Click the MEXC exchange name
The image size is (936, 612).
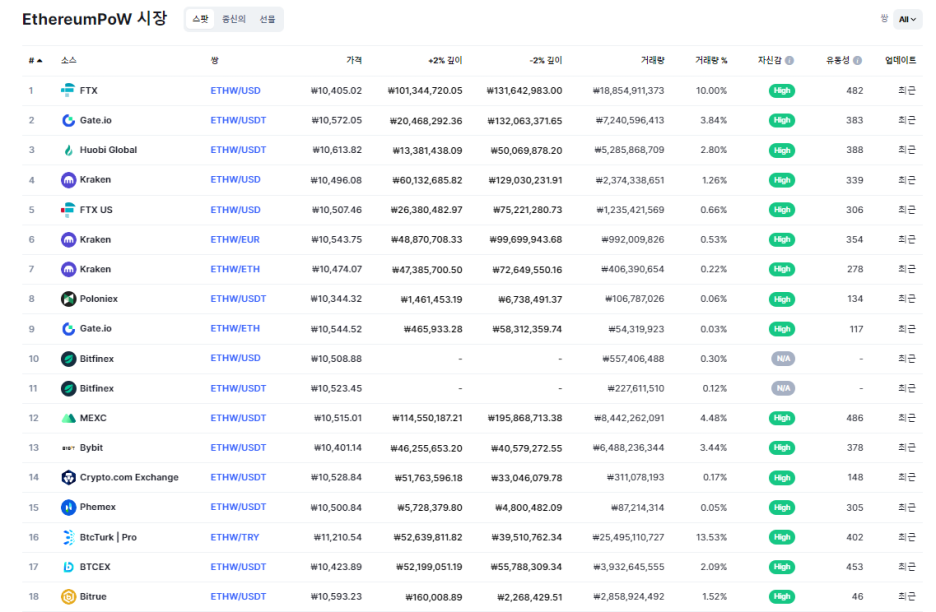pyautogui.click(x=93, y=418)
